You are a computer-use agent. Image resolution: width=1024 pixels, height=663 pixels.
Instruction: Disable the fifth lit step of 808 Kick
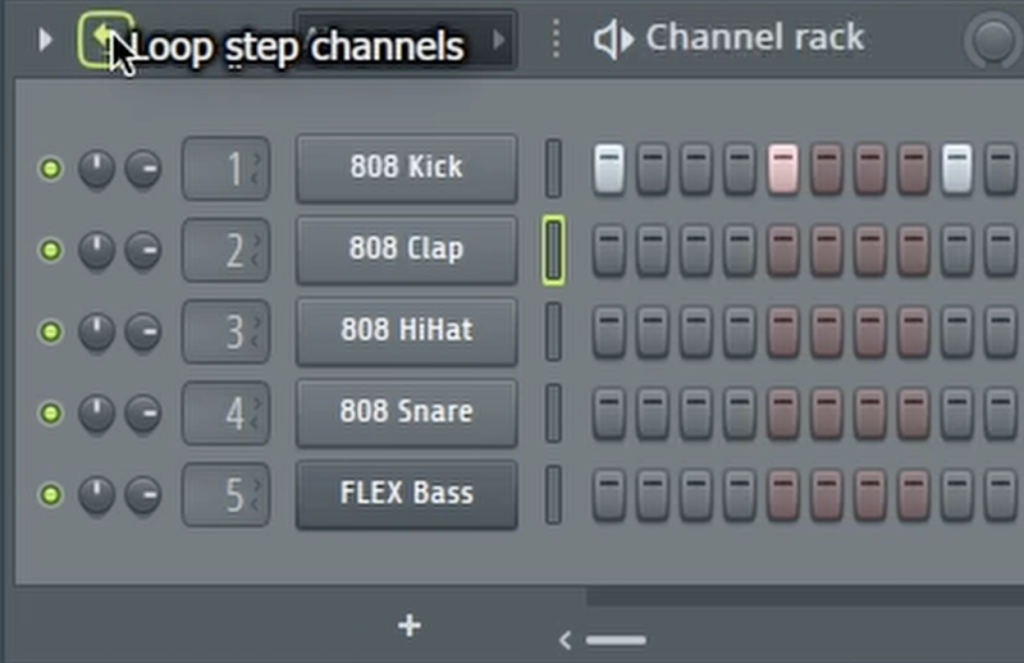tap(783, 168)
